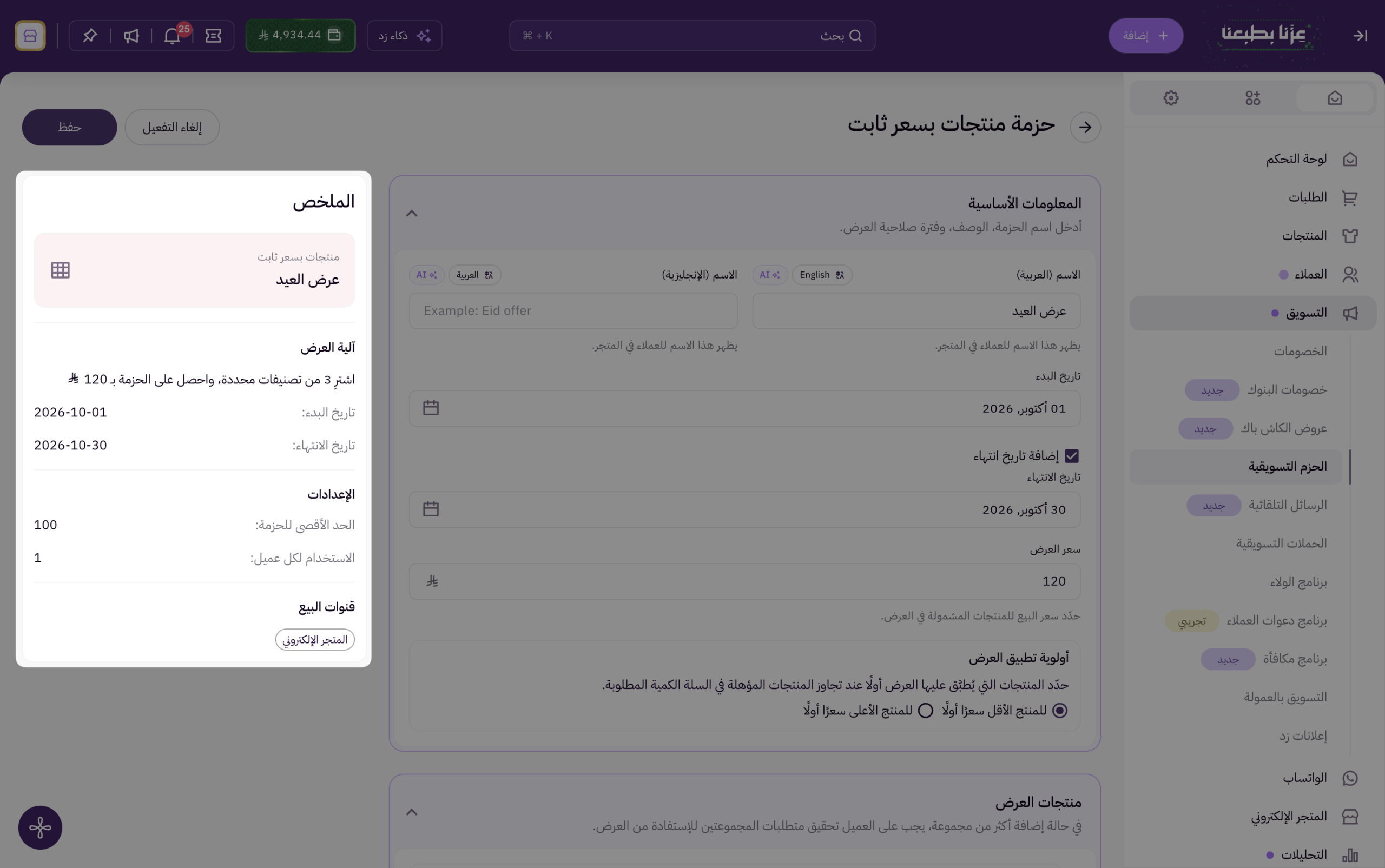Click العربية translate chip for English name

pyautogui.click(x=474, y=275)
